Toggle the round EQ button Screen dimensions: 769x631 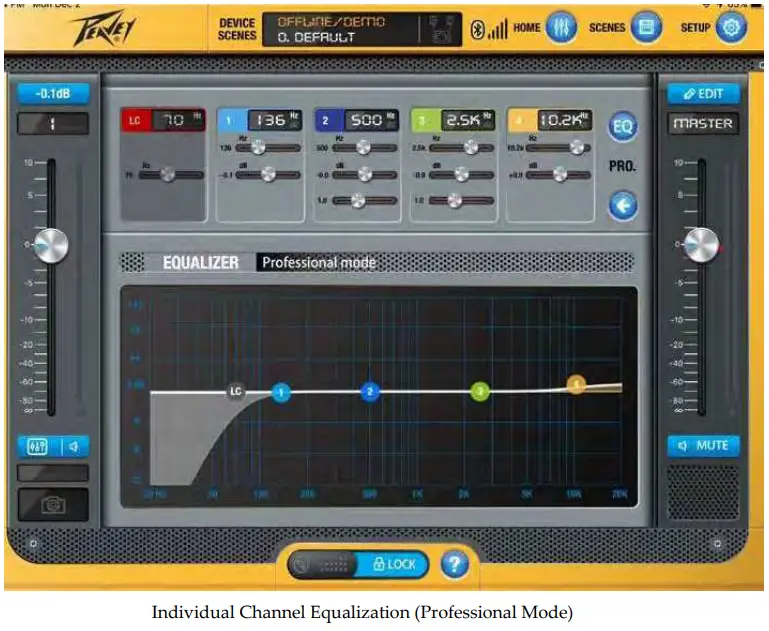623,126
